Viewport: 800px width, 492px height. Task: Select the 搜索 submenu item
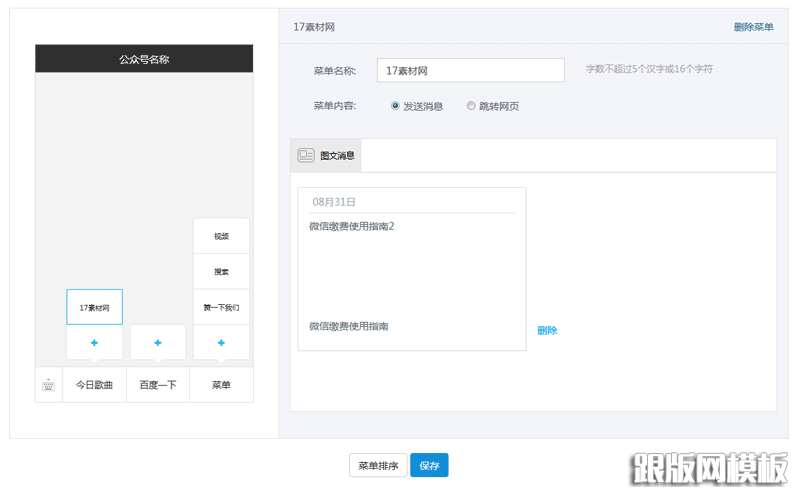pos(221,272)
